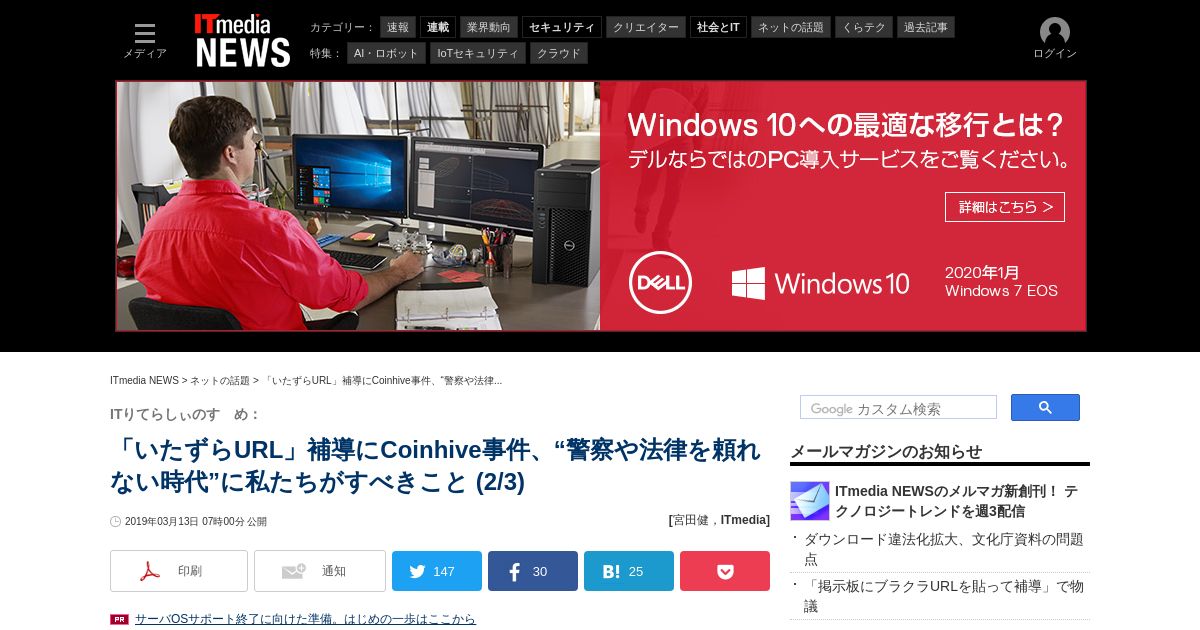Bookmark on Hatena B! (25)
Viewport: 1200px width, 630px height.
[x=629, y=571]
